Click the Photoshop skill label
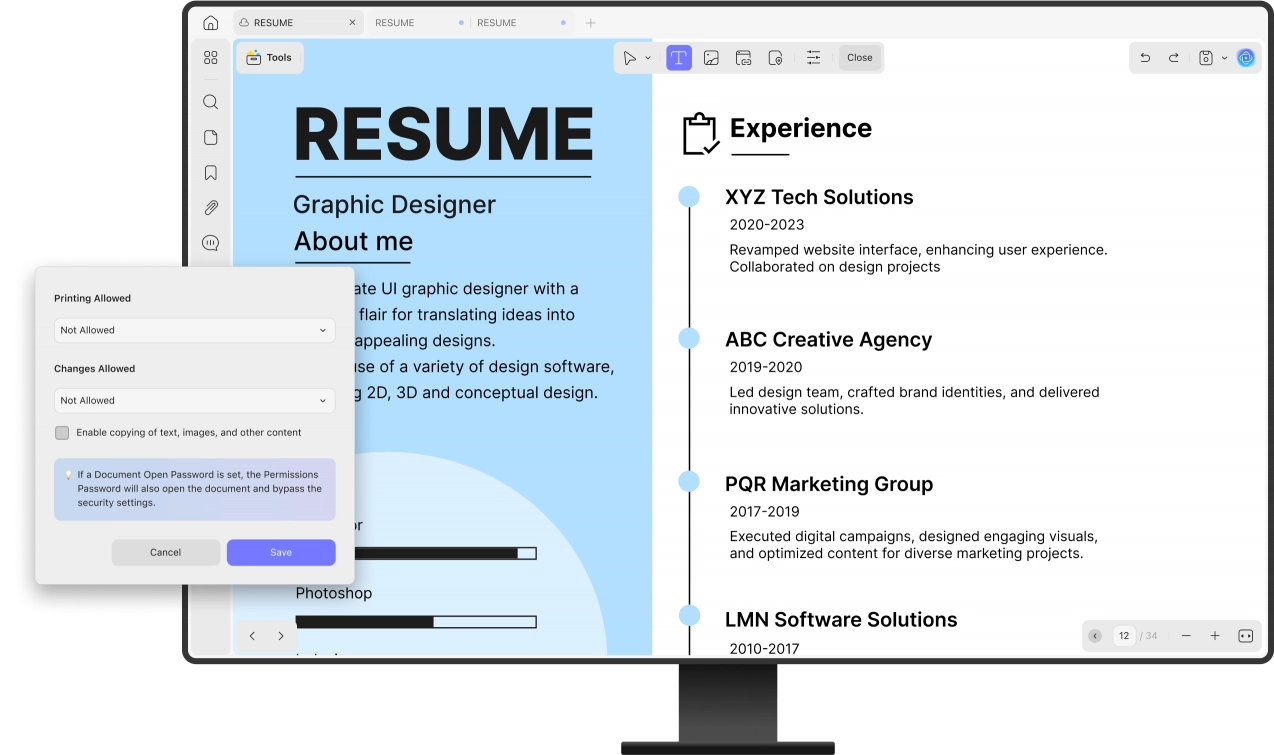This screenshot has width=1274, height=755. 334,593
